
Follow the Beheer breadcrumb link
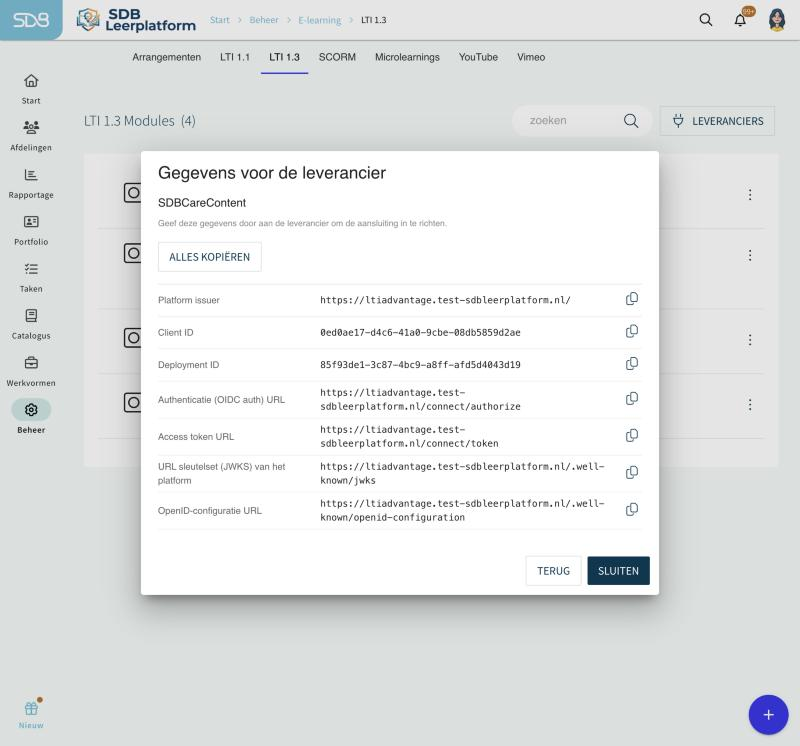pos(264,20)
